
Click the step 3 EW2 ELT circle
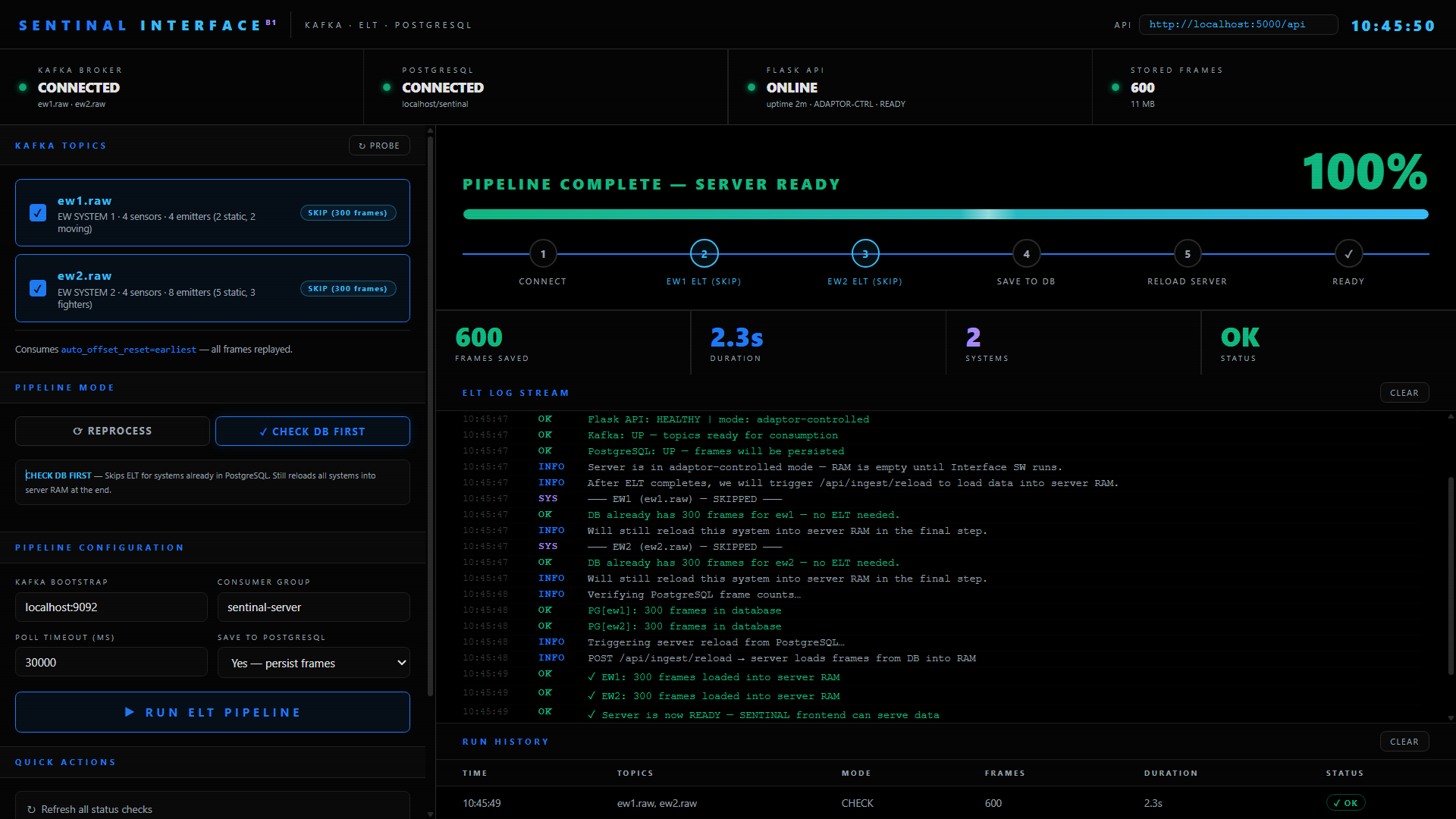[x=865, y=254]
